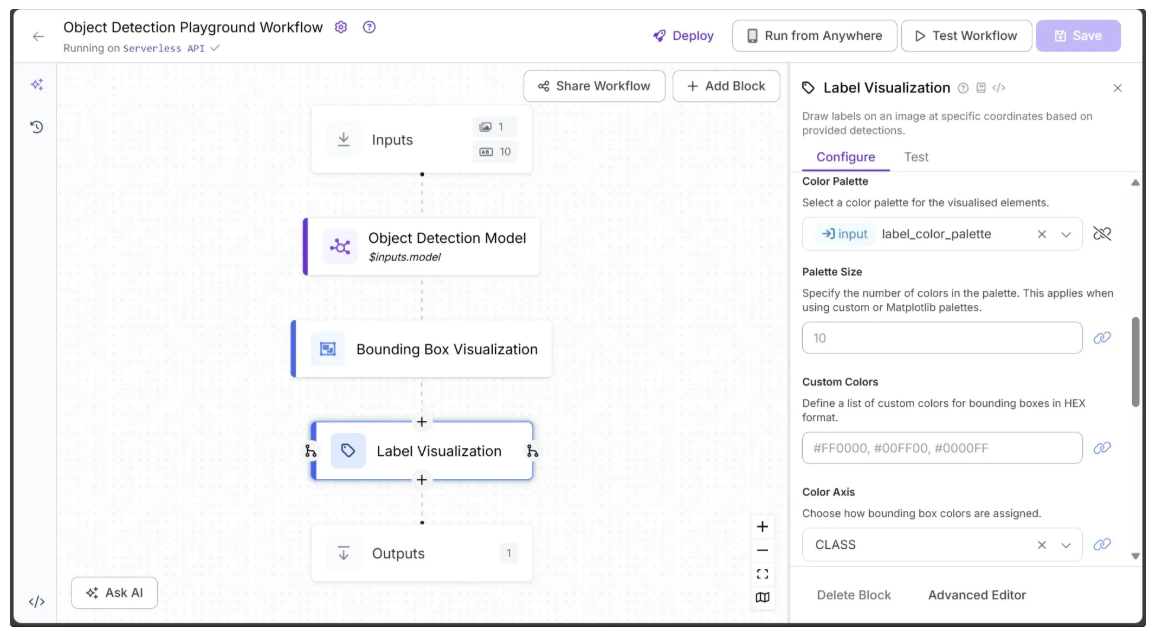Open workflow settings gear icon
This screenshot has width=1166, height=640.
(x=341, y=27)
